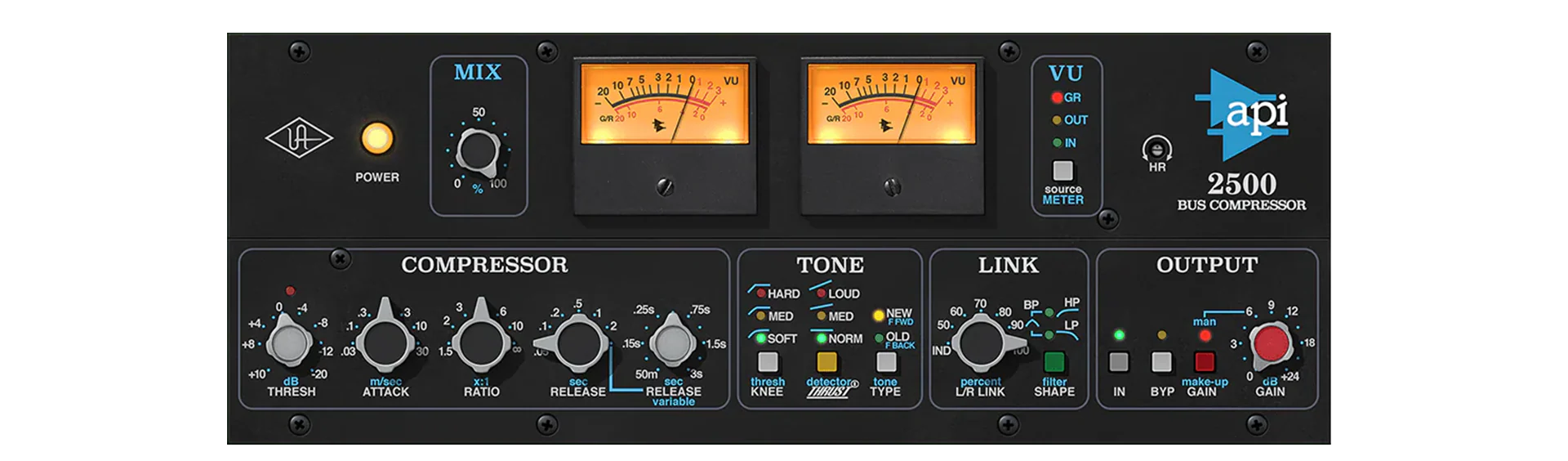Click the 2500 BUS COMPRESSOR label
Screen dimensions: 1568x461
(x=1241, y=192)
